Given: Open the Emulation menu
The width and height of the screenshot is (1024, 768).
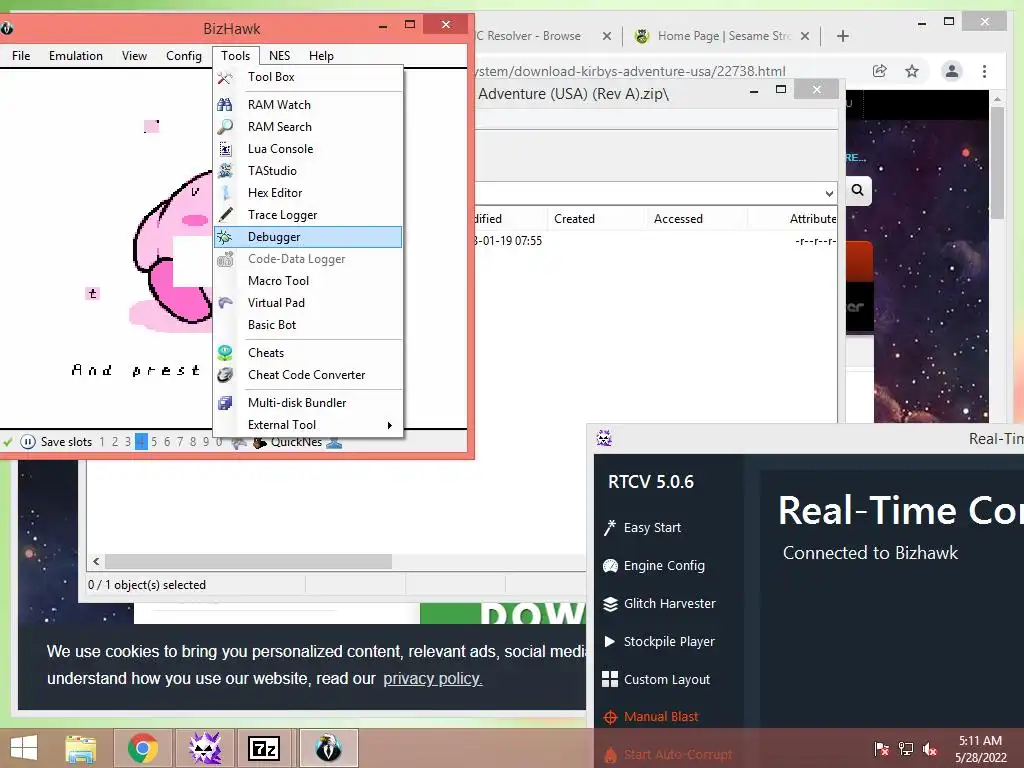Looking at the screenshot, I should [x=76, y=56].
